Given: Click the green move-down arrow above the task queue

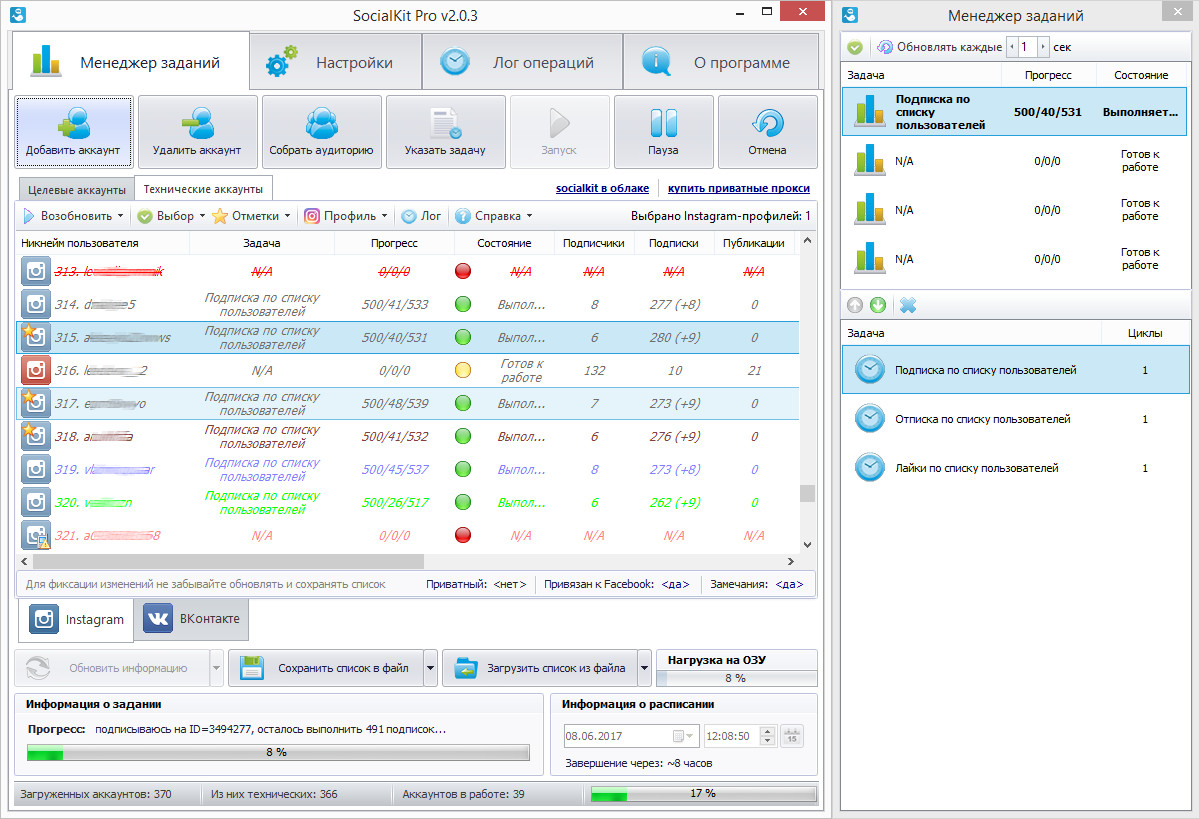Looking at the screenshot, I should coord(877,305).
